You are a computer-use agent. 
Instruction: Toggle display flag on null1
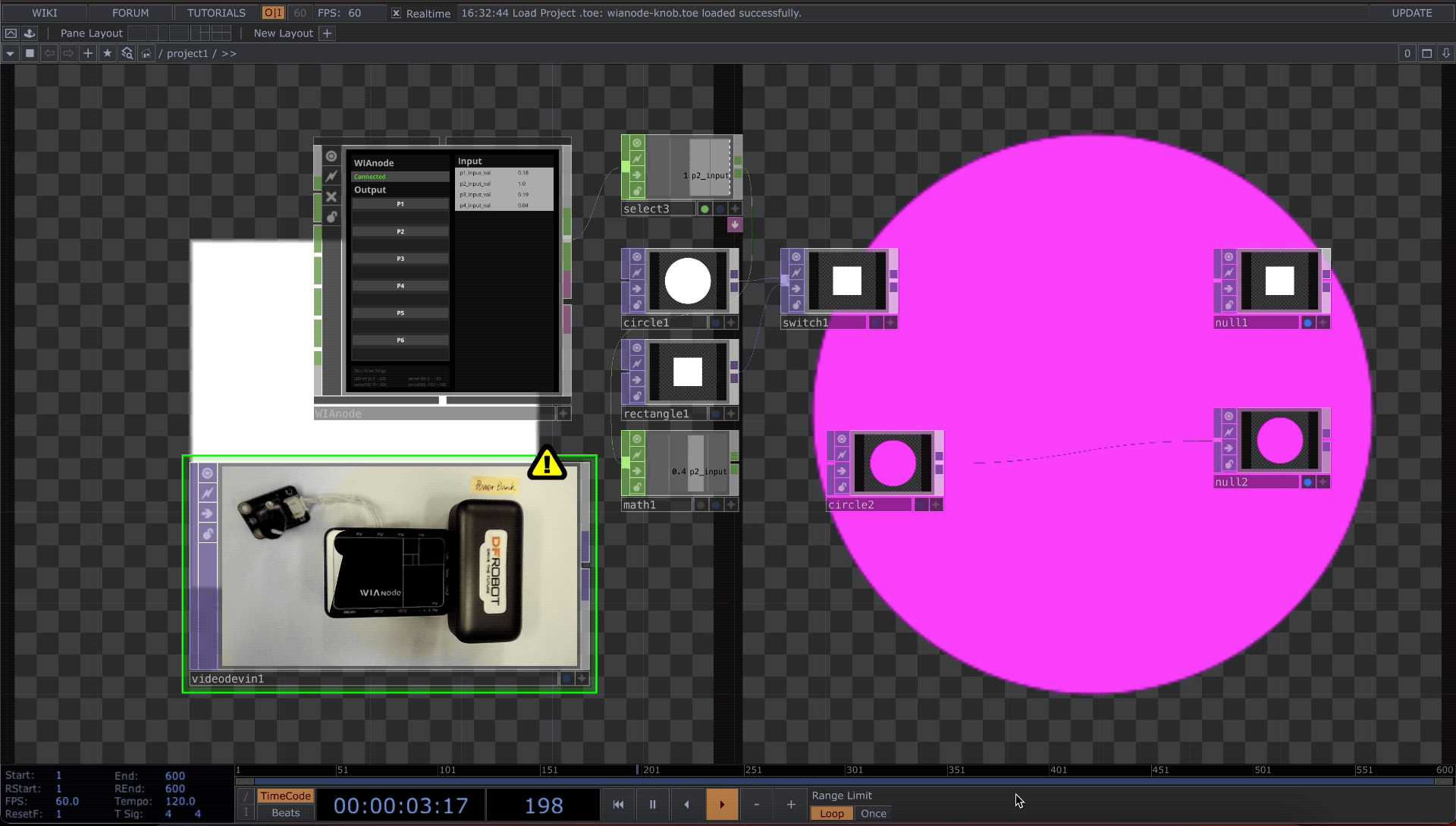[x=1307, y=323]
